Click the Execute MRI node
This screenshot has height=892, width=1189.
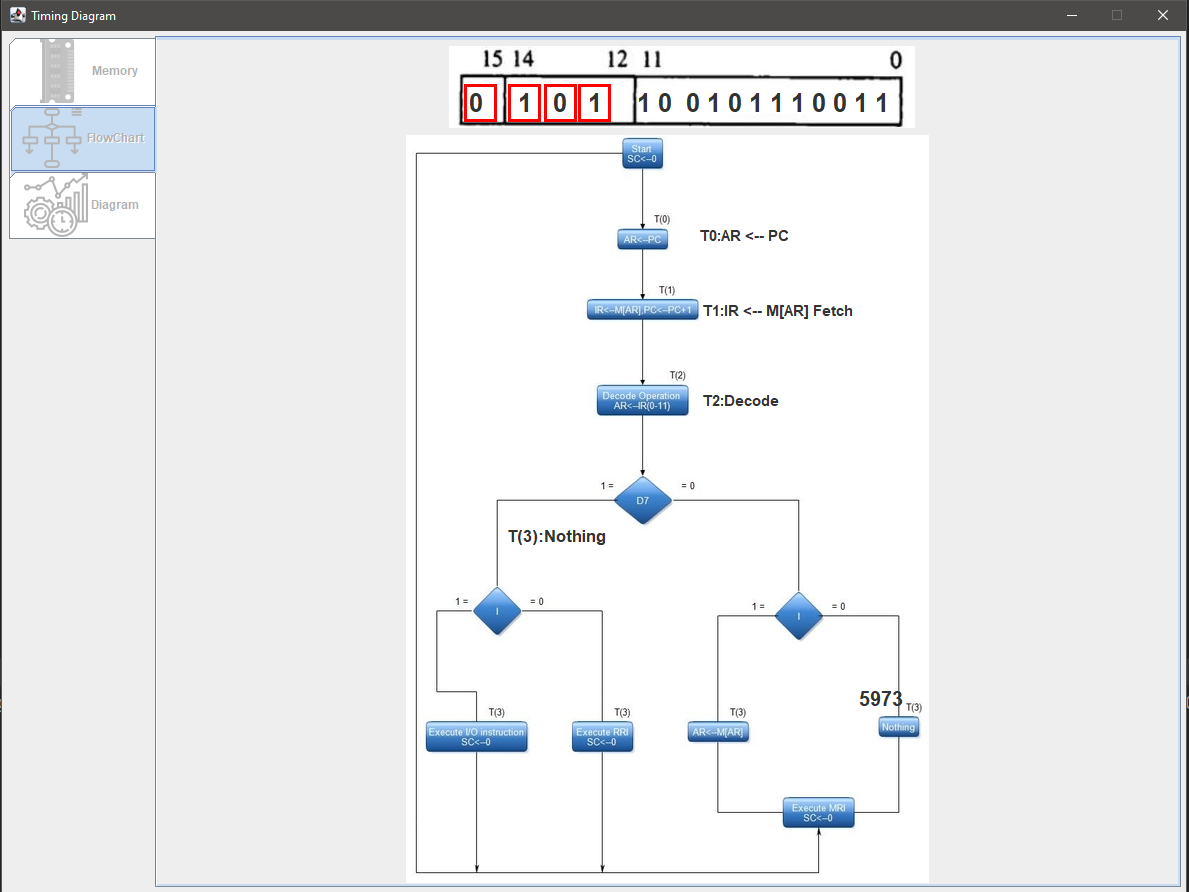pyautogui.click(x=818, y=813)
